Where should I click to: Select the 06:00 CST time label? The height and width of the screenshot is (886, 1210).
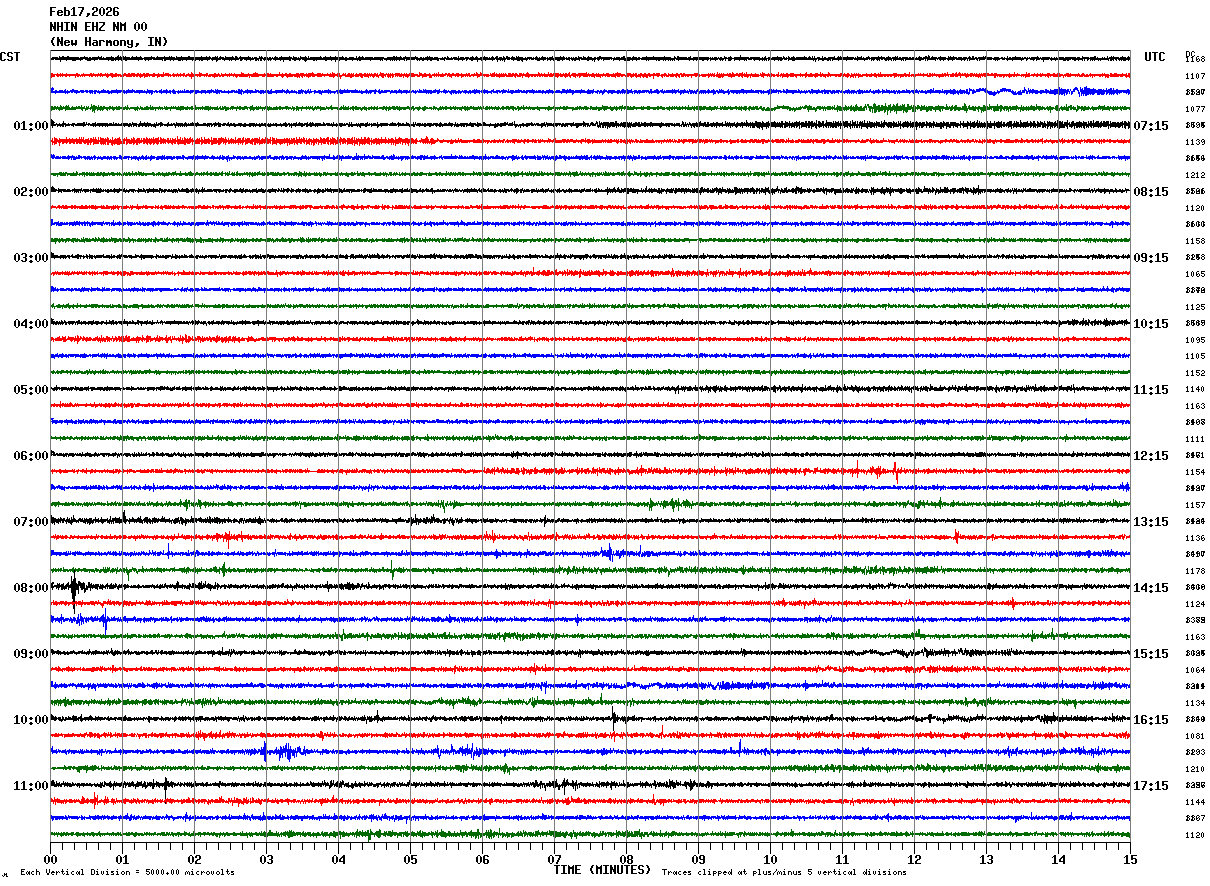(x=31, y=456)
